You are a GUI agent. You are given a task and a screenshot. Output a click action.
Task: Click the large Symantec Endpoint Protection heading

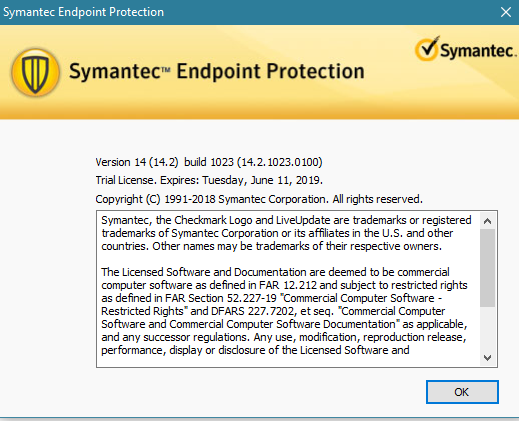coord(217,71)
